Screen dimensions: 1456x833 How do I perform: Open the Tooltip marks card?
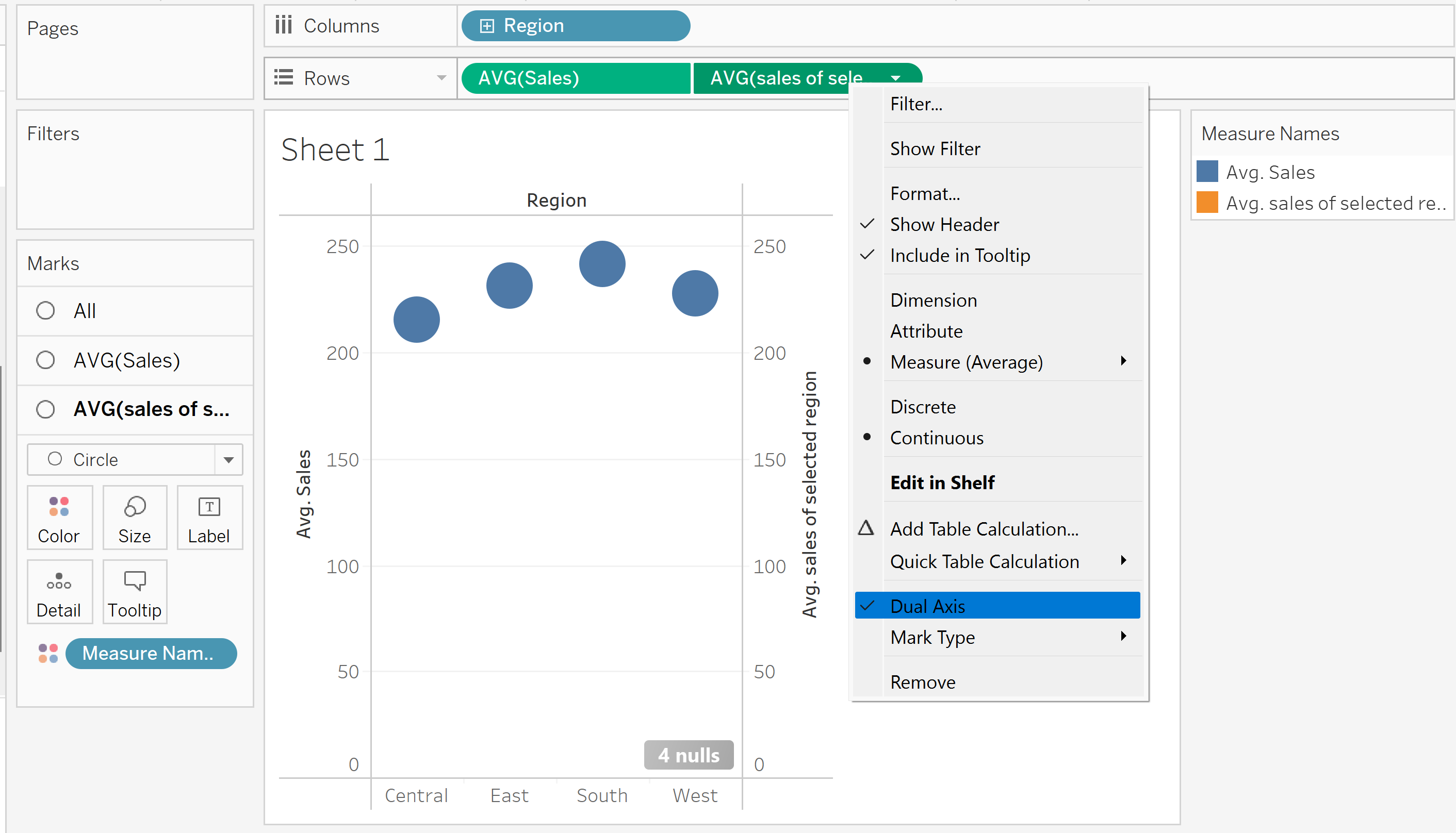tap(135, 592)
